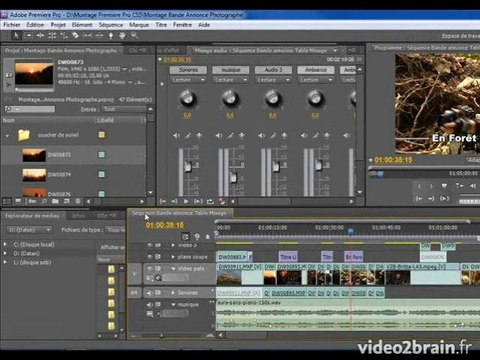Mute the Sonores mixer channel
The height and width of the screenshot is (360, 480).
click(x=176, y=135)
